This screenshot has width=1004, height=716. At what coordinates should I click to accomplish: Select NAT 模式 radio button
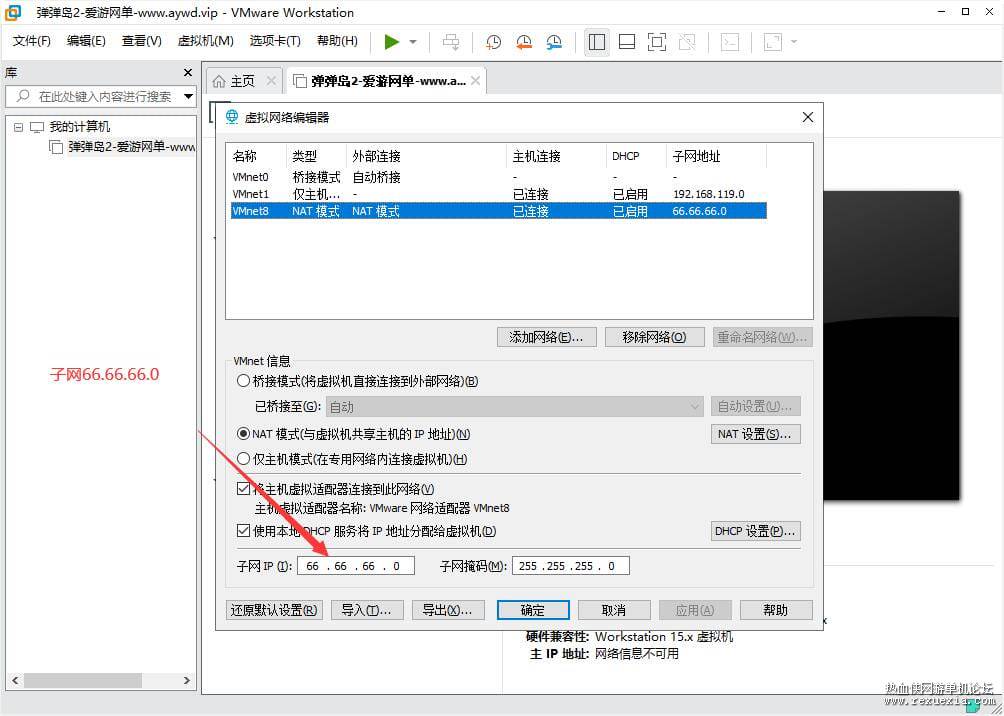tap(243, 434)
